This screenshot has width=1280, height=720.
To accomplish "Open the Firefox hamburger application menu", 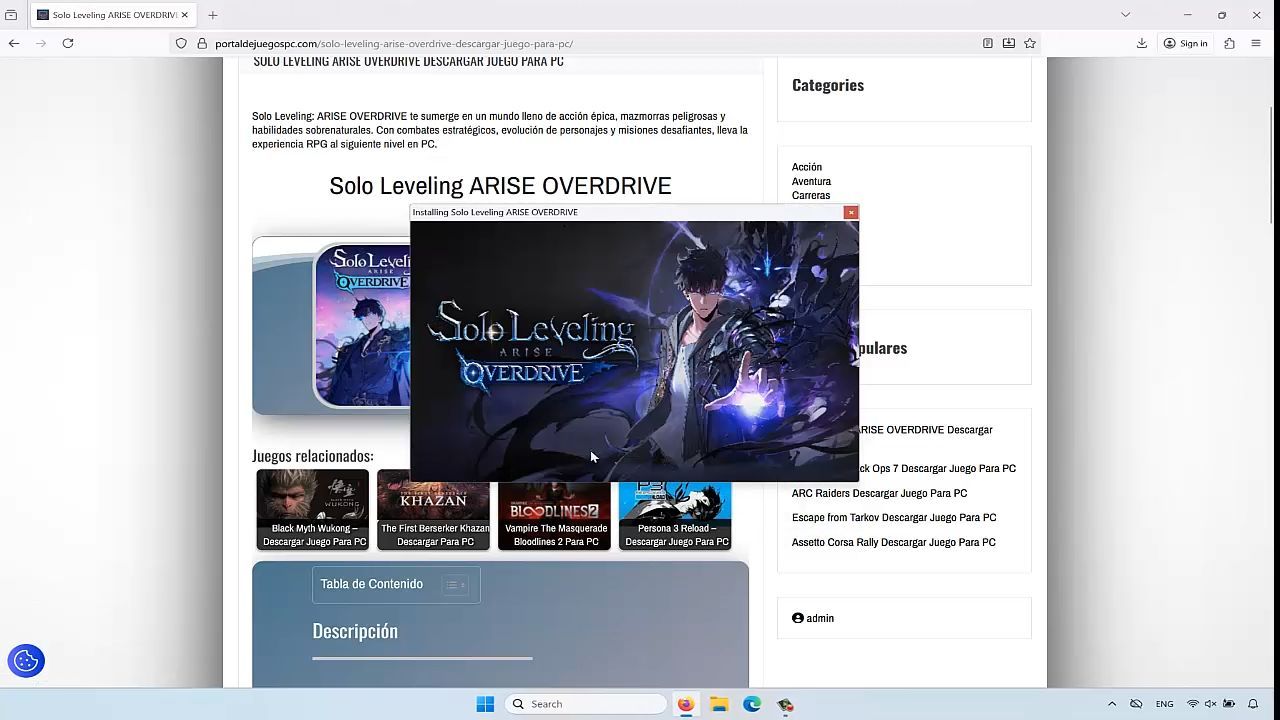I will click(x=1256, y=43).
